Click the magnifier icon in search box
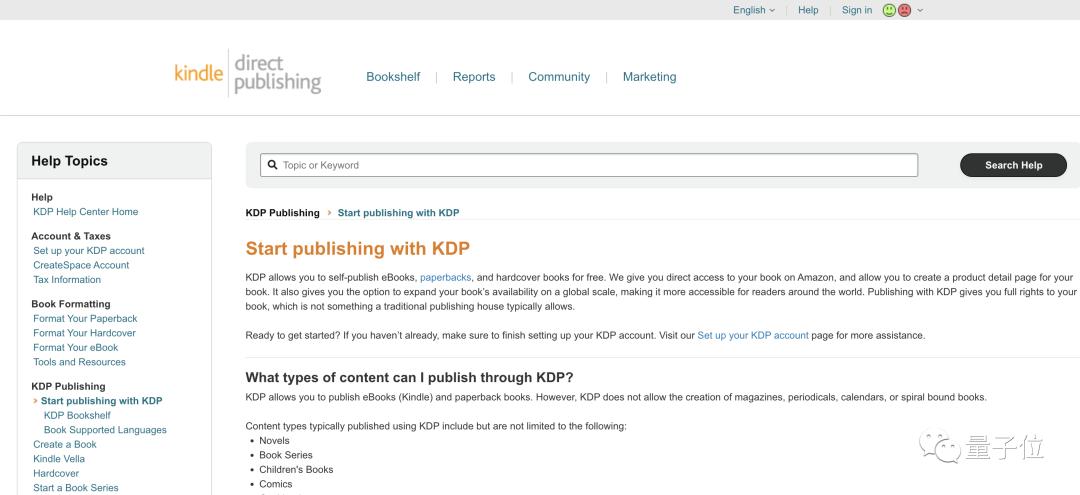 pos(272,165)
